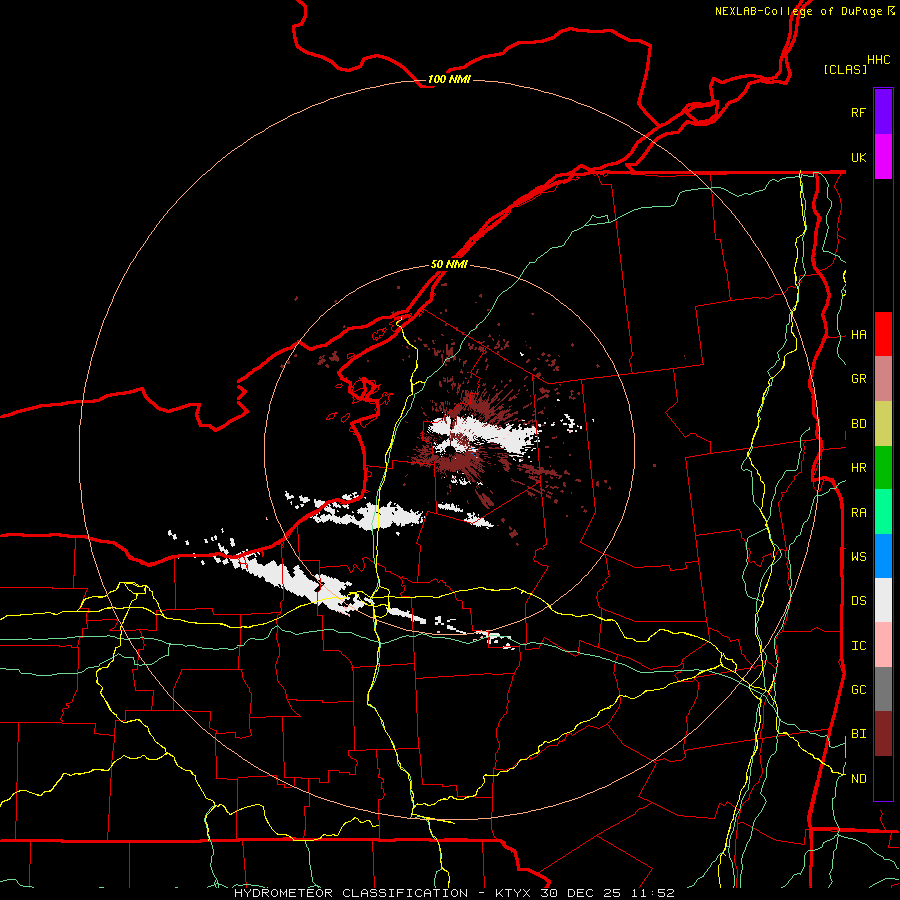
Task: Click the 'GC' legend label
Action: click(858, 689)
